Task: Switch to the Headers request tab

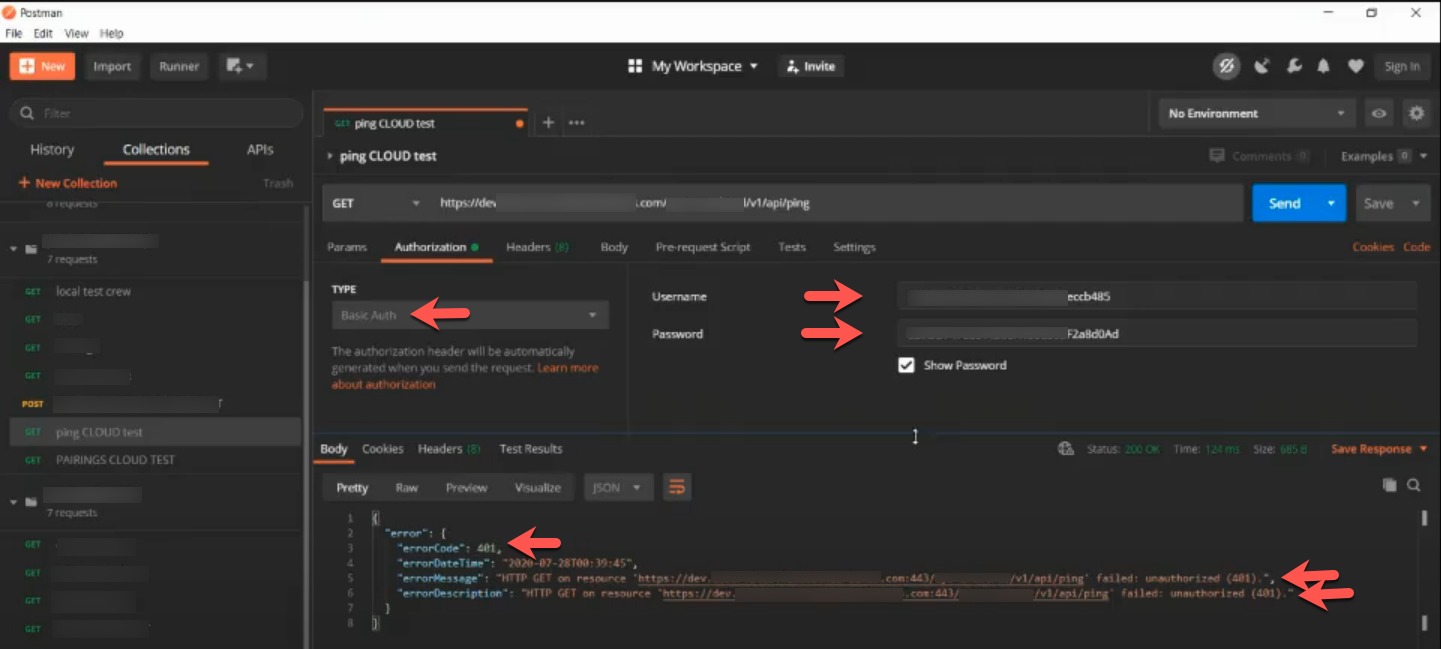Action: point(536,247)
